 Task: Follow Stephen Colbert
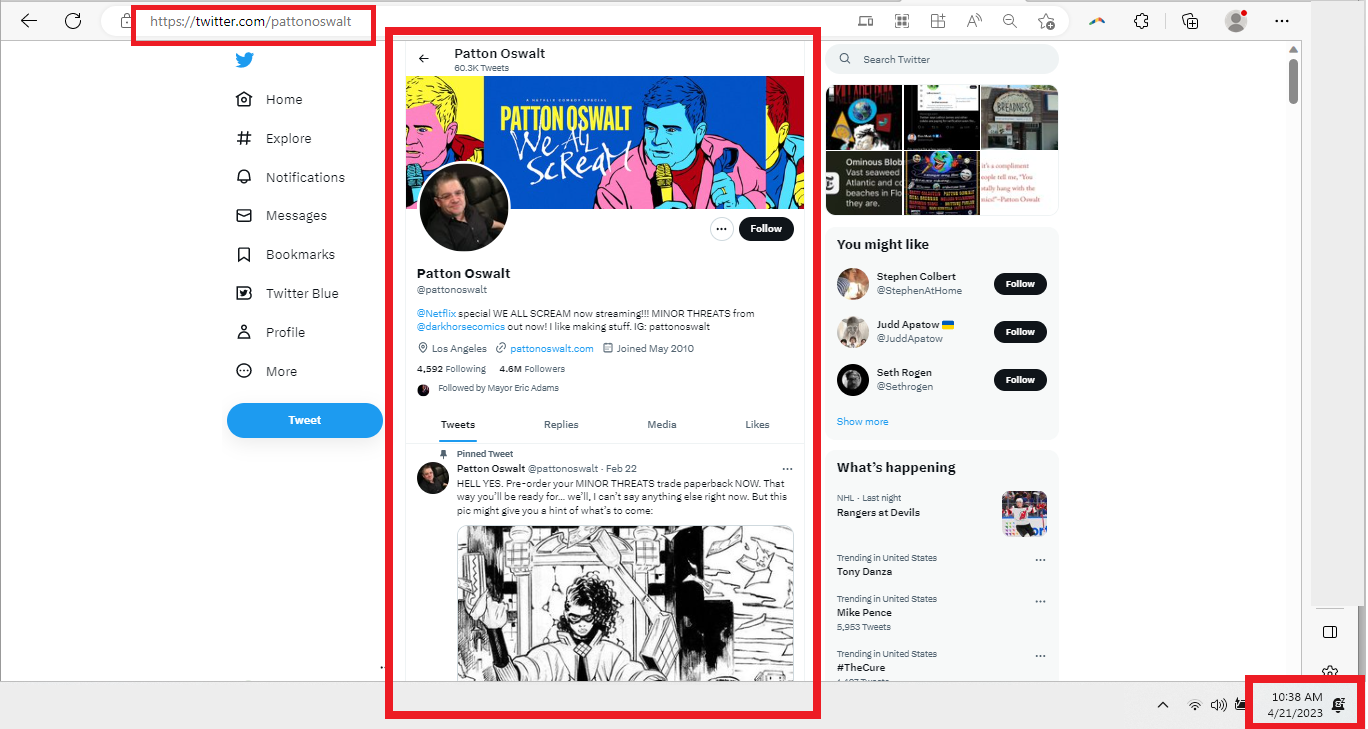(x=1020, y=284)
